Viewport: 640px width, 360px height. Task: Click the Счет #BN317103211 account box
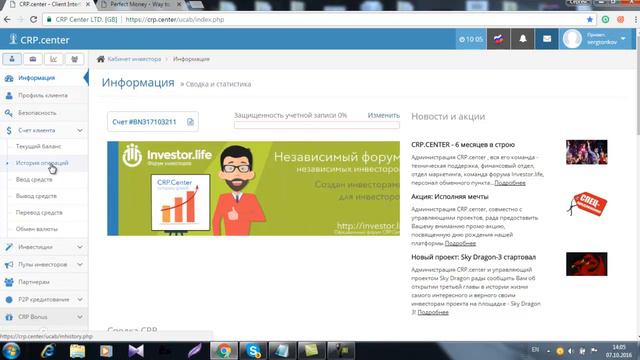153,122
